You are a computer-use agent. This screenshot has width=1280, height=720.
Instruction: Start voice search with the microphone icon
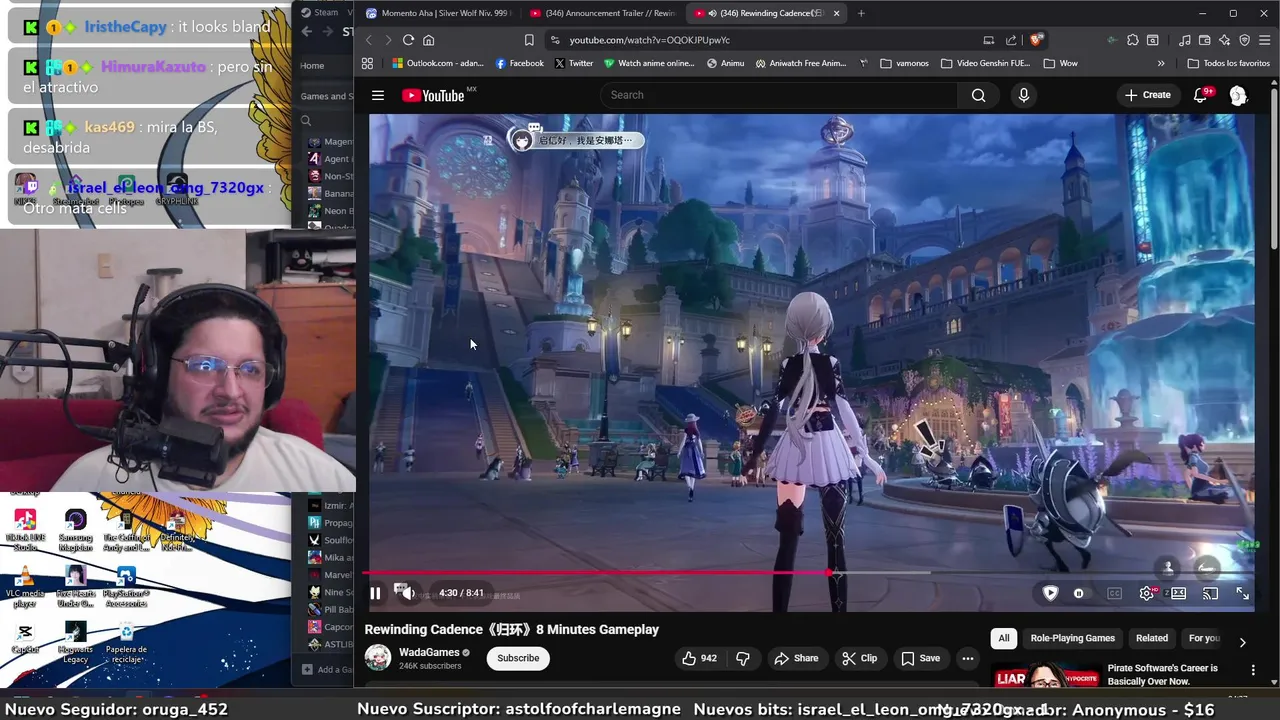(1023, 95)
